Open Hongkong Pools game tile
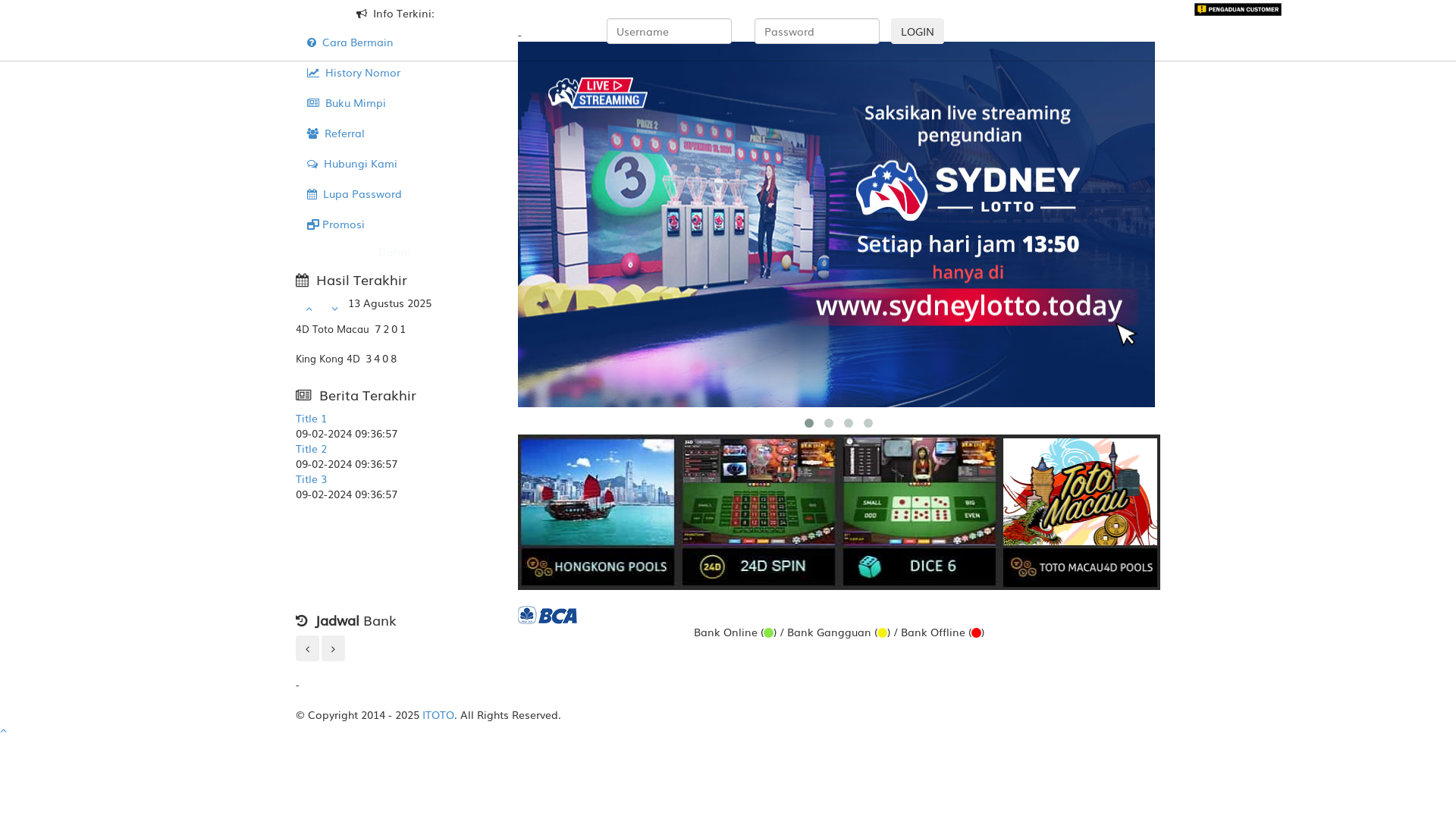Viewport: 1456px width, 819px height. tap(598, 512)
